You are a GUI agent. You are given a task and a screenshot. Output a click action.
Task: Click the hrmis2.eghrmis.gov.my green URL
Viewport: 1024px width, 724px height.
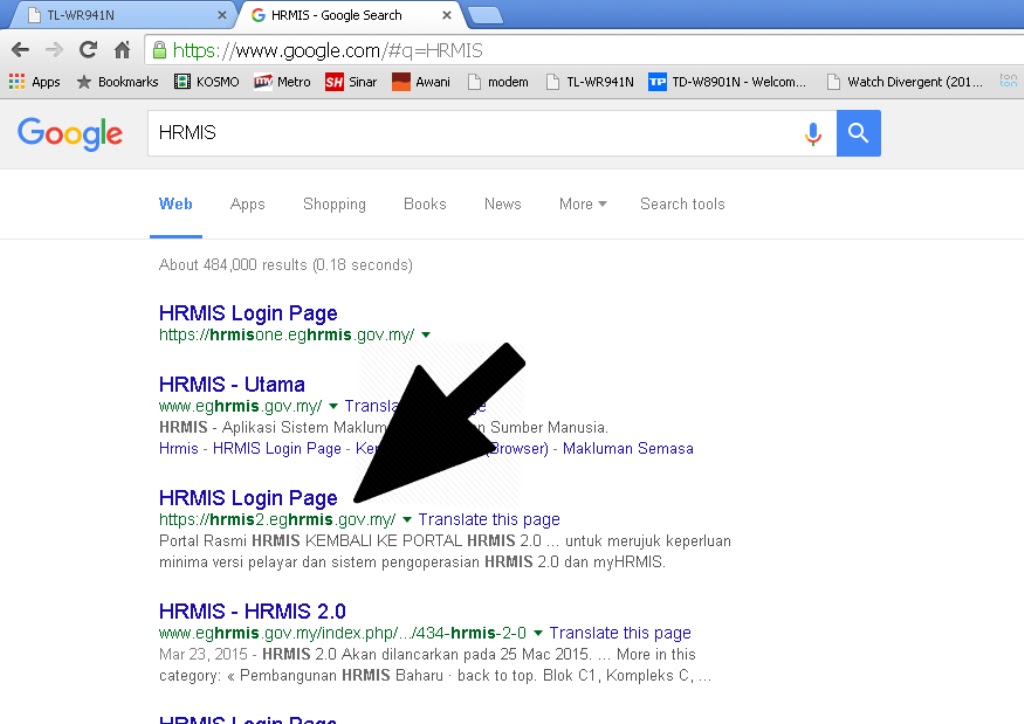[x=277, y=520]
